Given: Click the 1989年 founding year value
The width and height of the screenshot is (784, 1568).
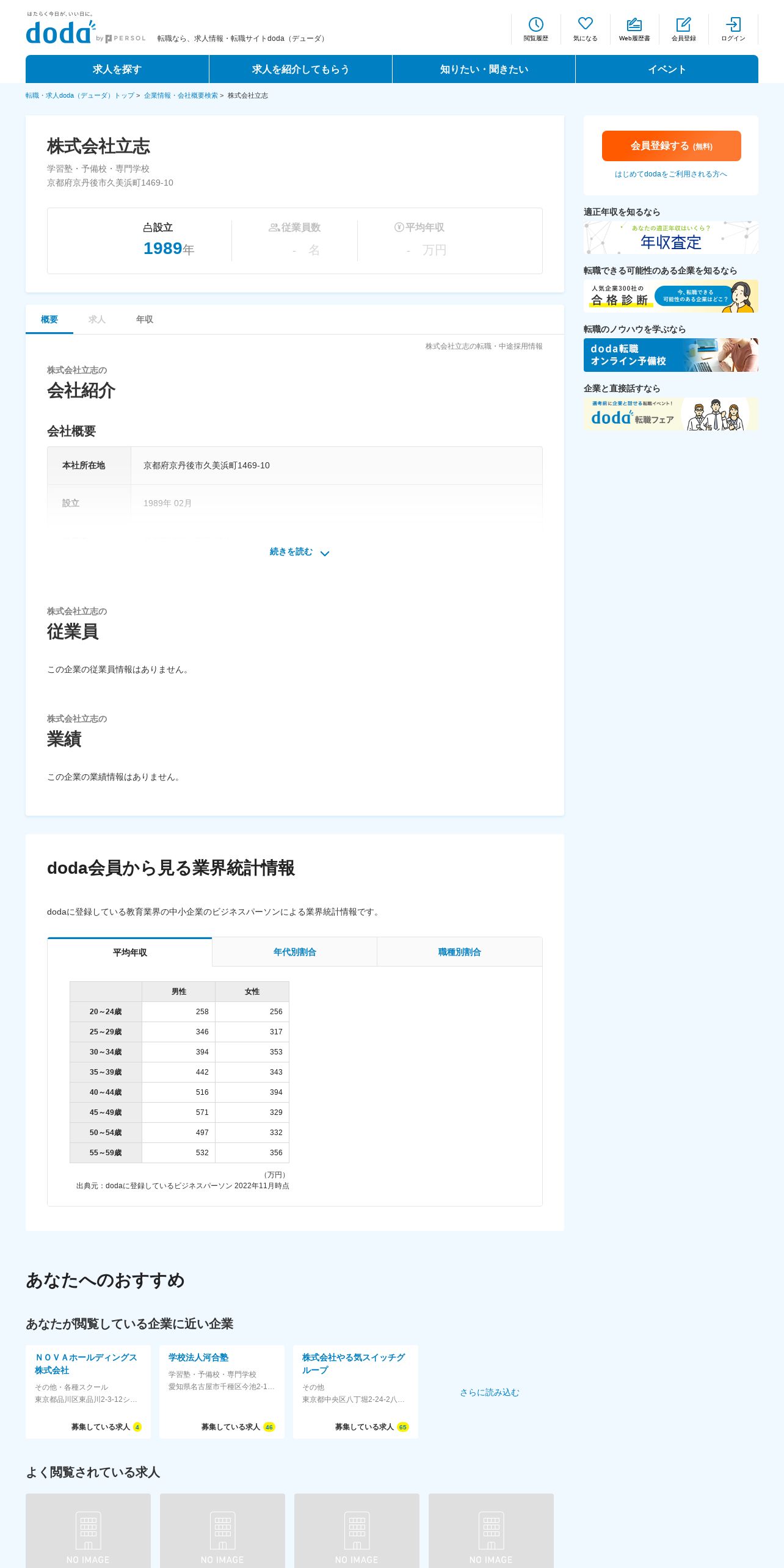Looking at the screenshot, I should 169,249.
